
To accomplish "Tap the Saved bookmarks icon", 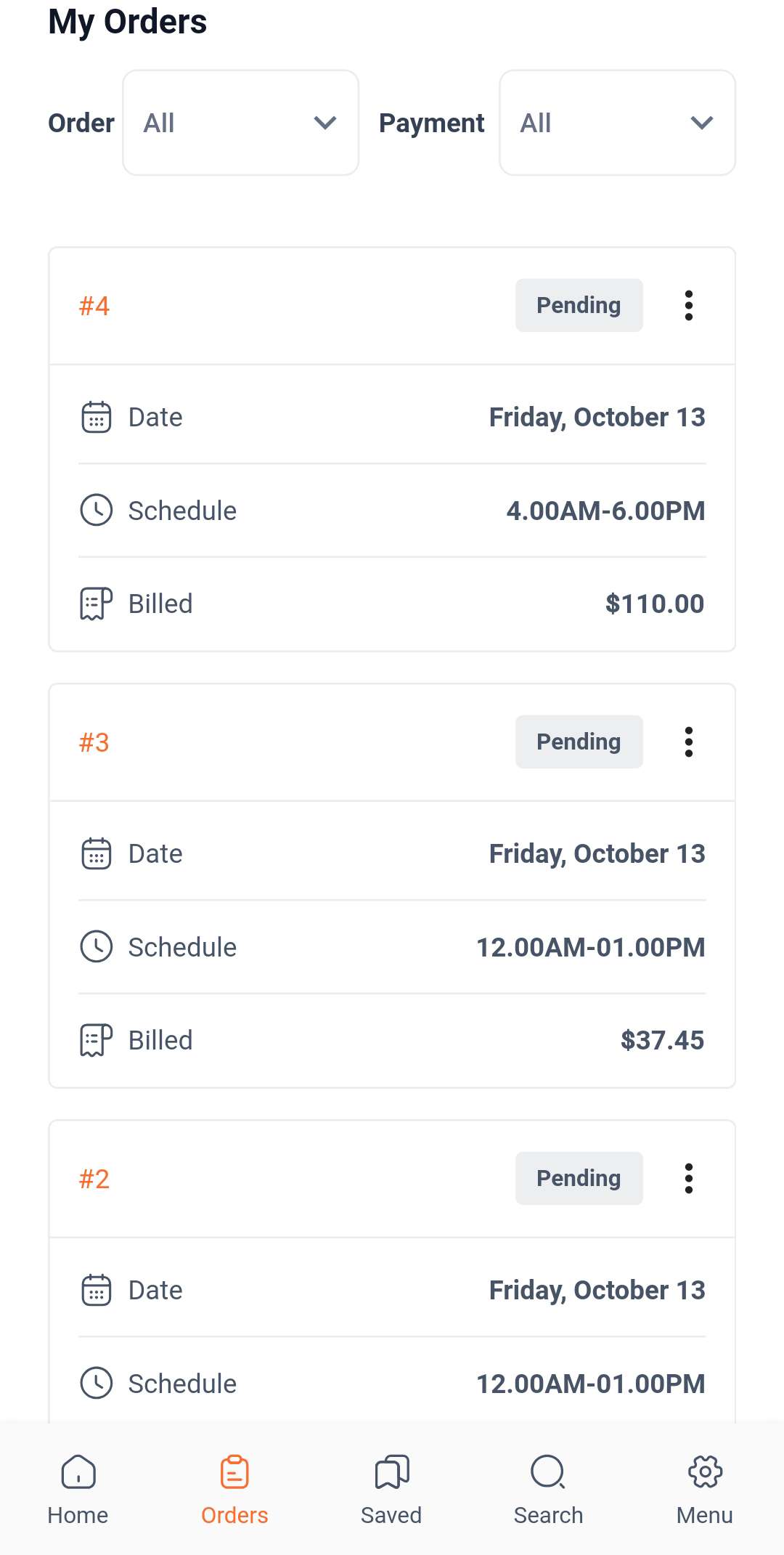I will coord(391,1472).
